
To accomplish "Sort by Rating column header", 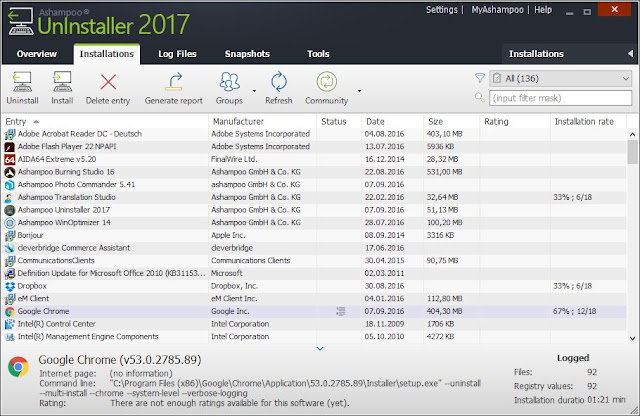I will (x=496, y=121).
